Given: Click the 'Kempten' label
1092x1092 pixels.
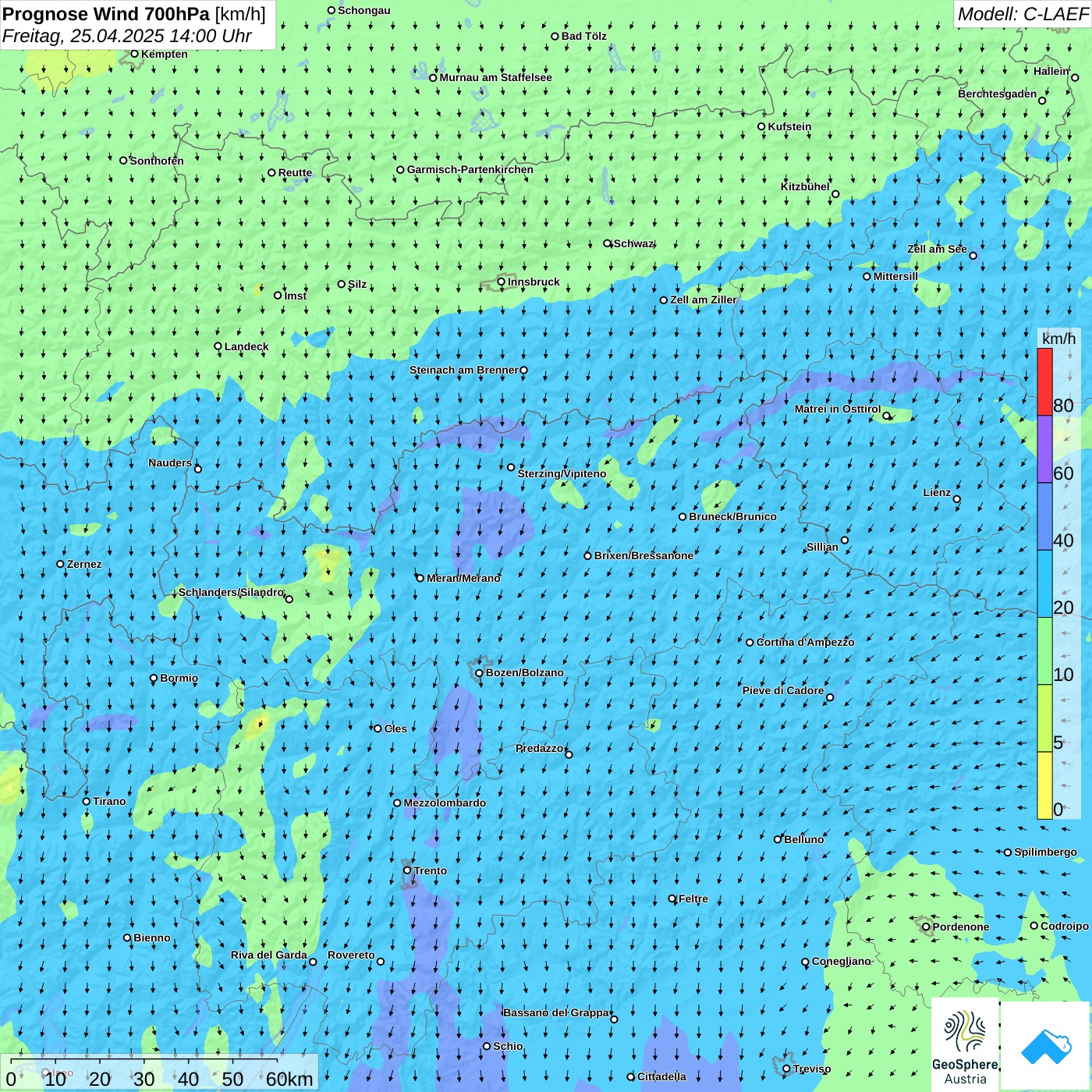Looking at the screenshot, I should tap(165, 54).
